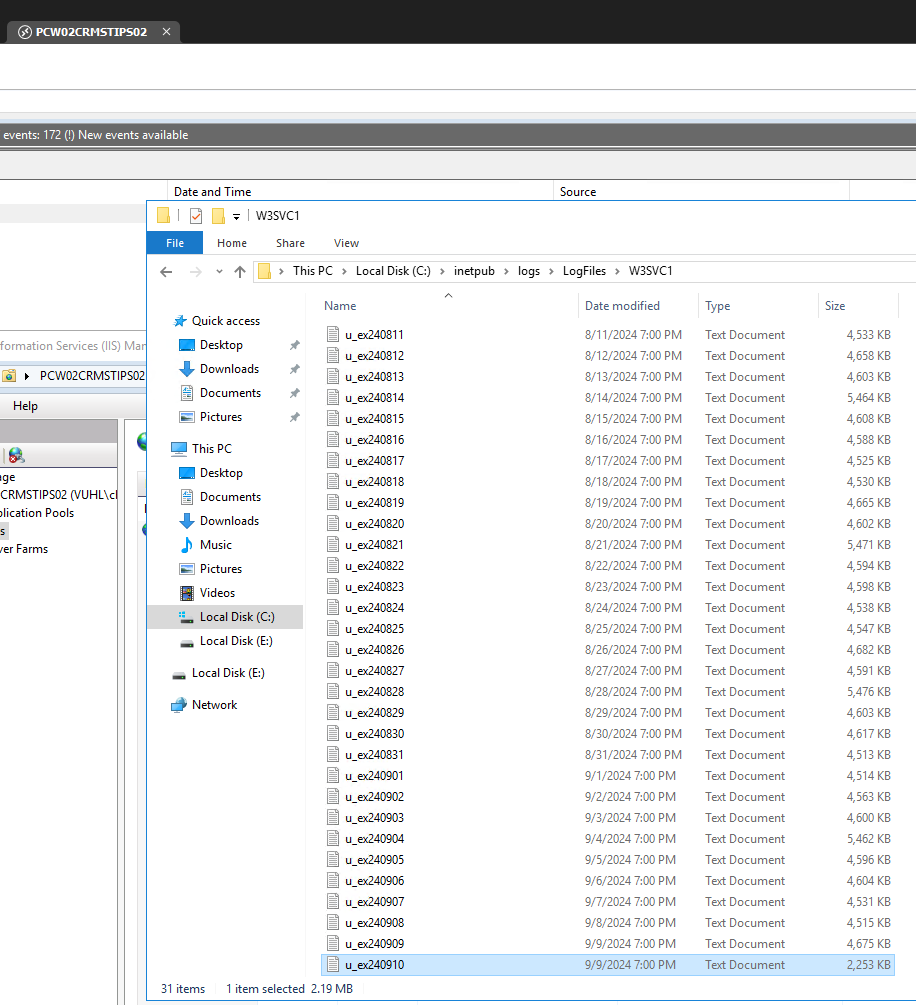Navigate to inetpub via the breadcrumb
916x1005 pixels.
coord(475,270)
